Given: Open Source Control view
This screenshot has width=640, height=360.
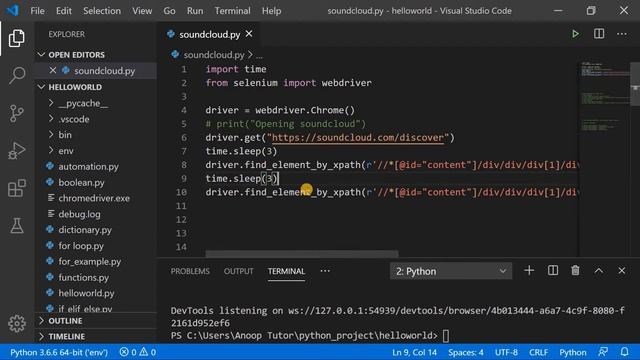Looking at the screenshot, I should 16,113.
